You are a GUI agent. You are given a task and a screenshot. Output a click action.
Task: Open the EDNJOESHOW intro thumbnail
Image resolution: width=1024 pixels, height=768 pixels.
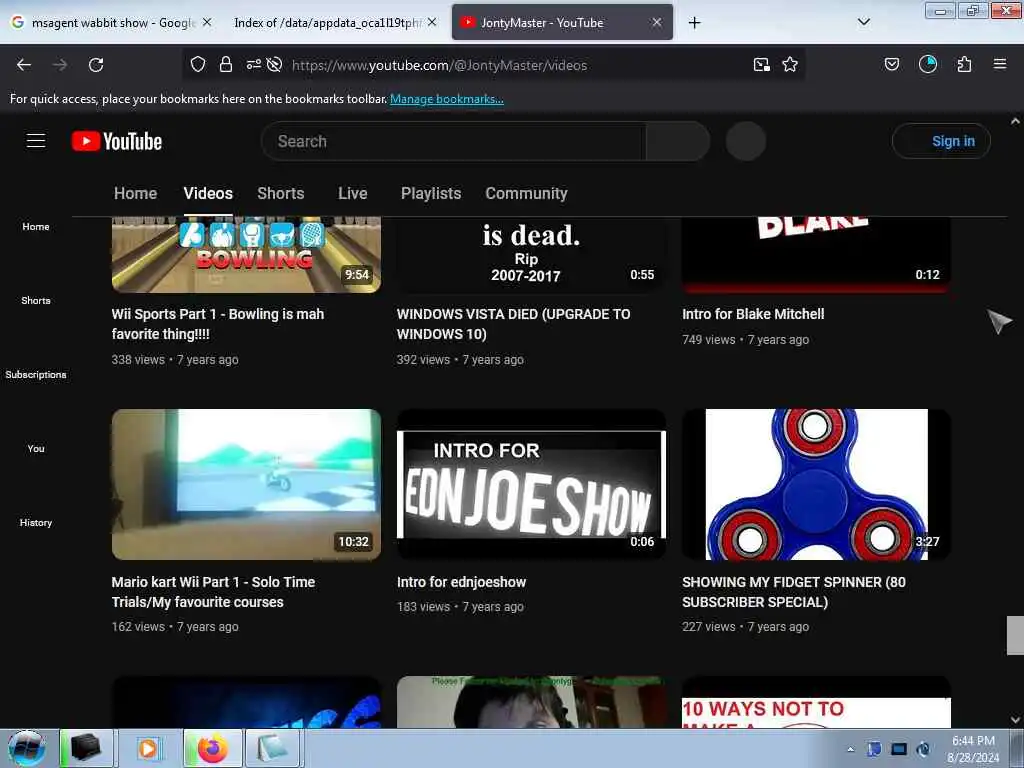tap(531, 484)
